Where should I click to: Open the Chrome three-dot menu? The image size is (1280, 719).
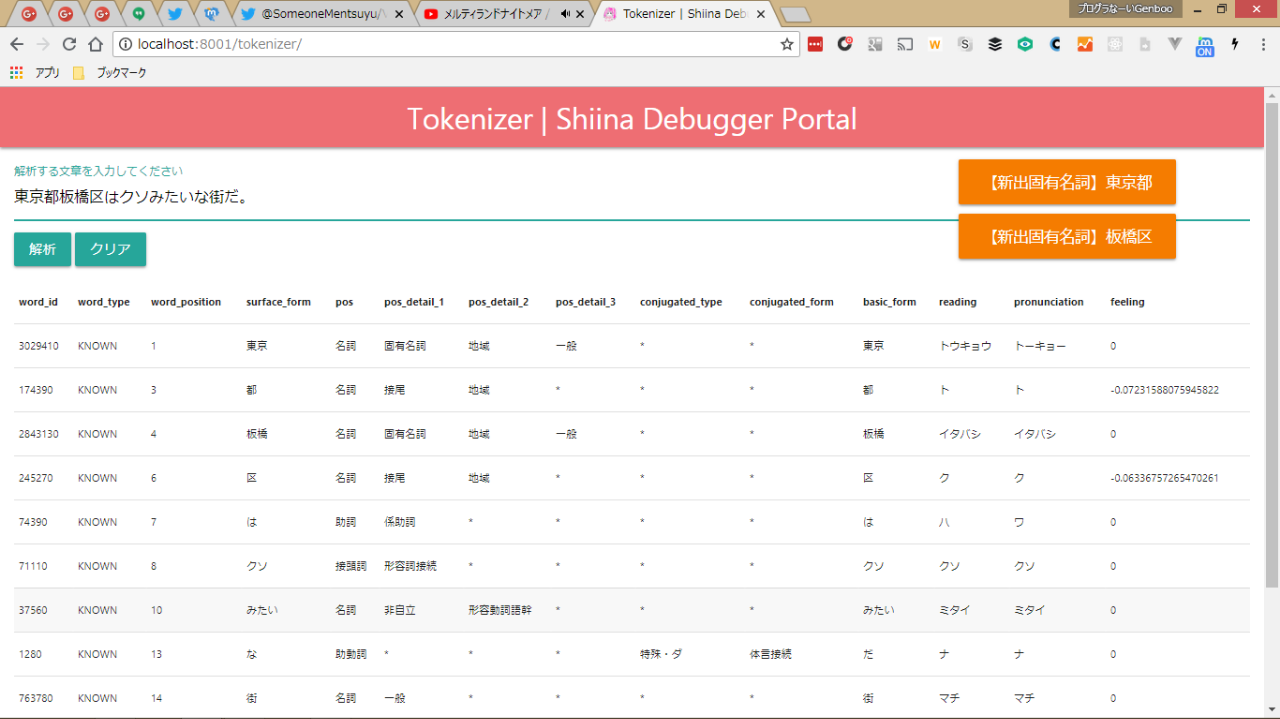(1263, 45)
